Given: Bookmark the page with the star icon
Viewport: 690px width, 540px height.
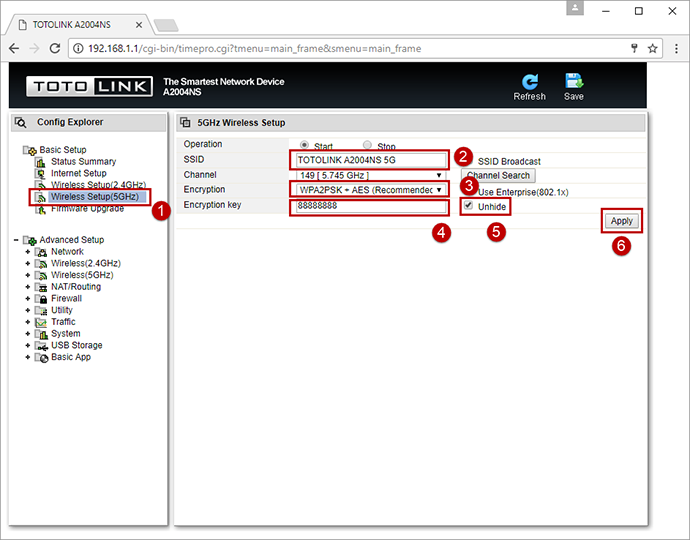Looking at the screenshot, I should tap(653, 48).
